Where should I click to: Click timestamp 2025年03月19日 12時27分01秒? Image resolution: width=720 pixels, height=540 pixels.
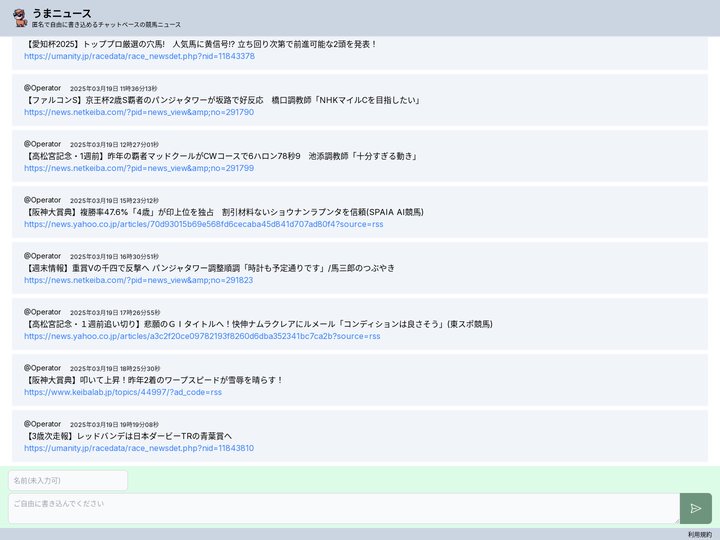pyautogui.click(x=114, y=145)
